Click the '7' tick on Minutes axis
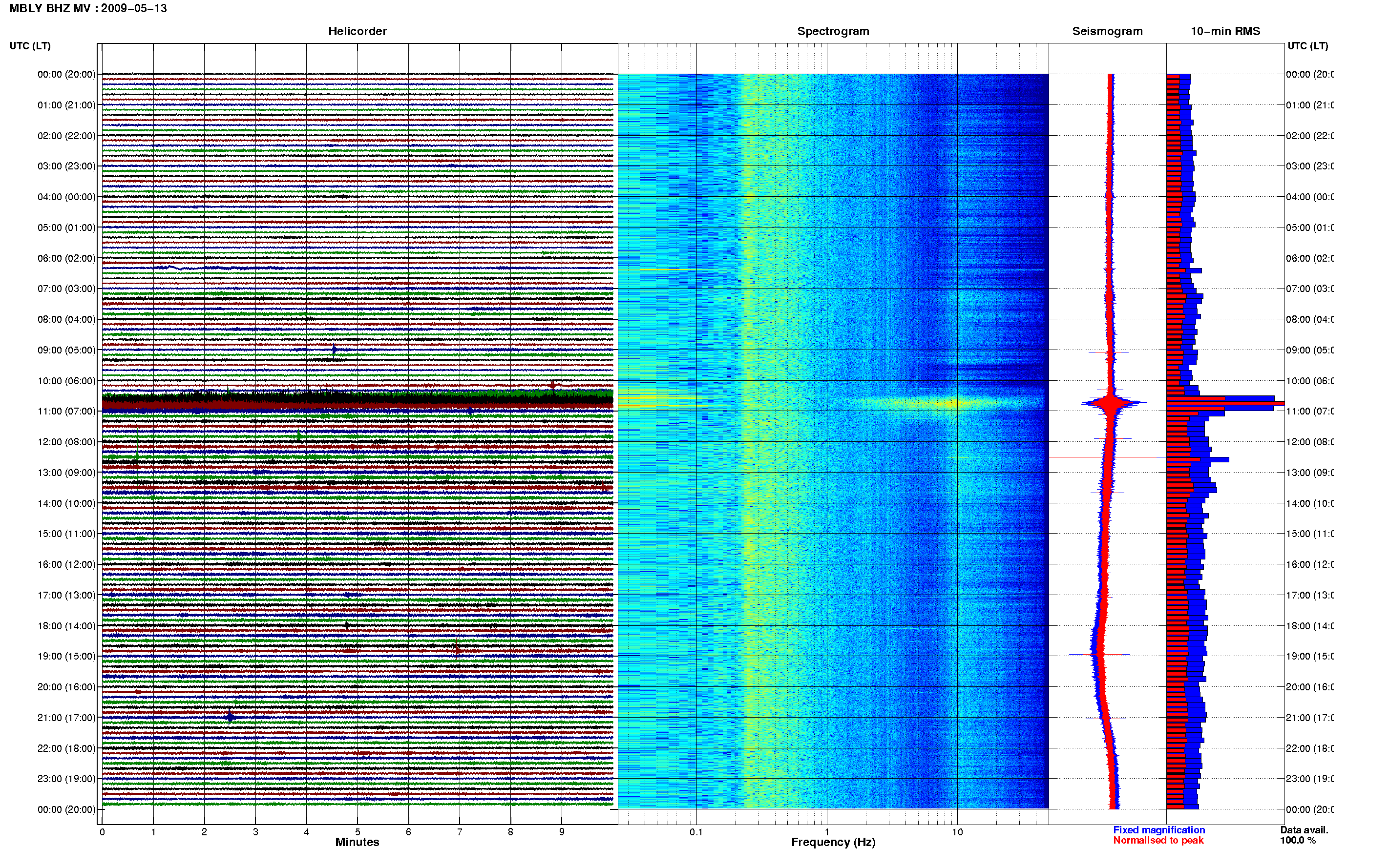The width and height of the screenshot is (1389, 868). tap(460, 832)
